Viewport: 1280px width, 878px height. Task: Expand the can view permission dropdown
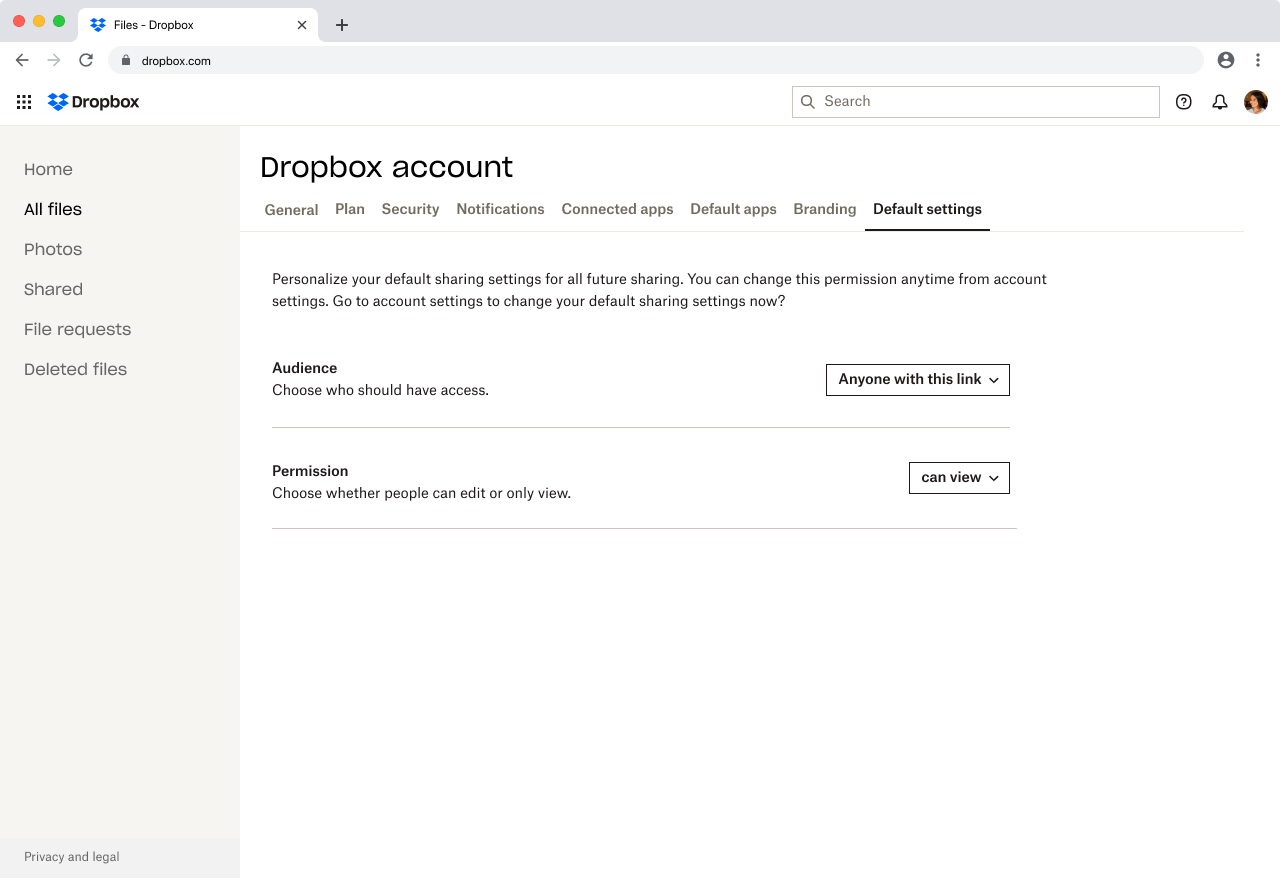point(959,478)
